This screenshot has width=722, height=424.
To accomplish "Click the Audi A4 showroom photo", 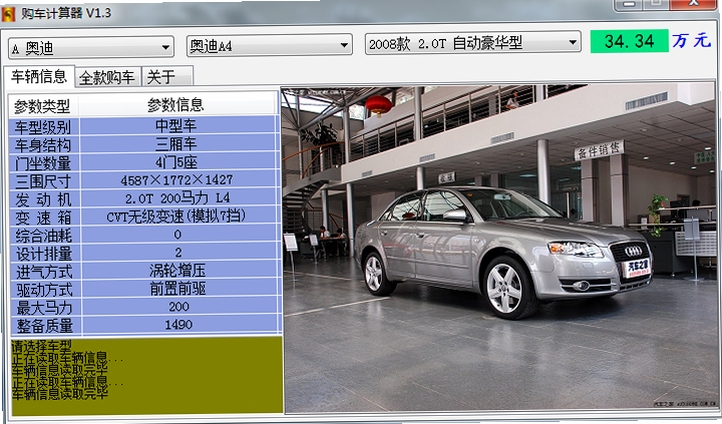I will [x=500, y=249].
